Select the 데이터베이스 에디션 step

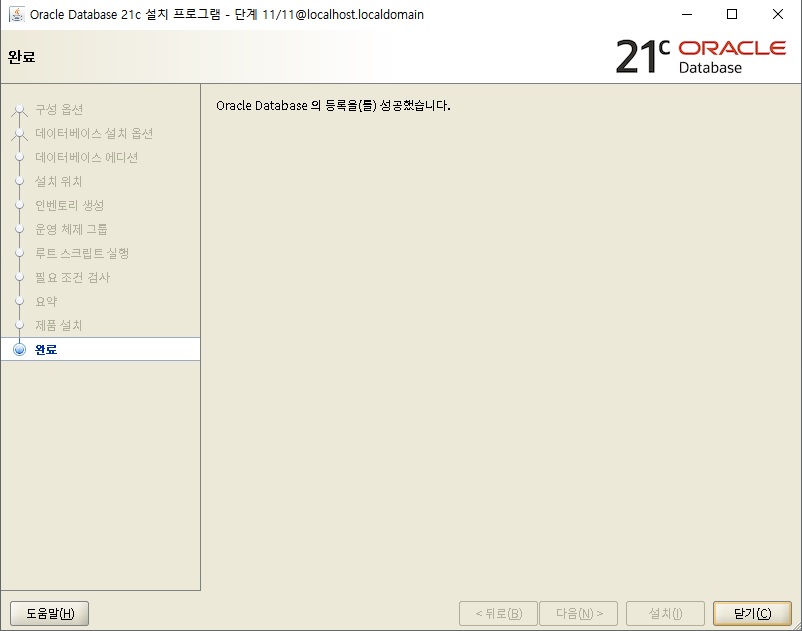[86, 157]
